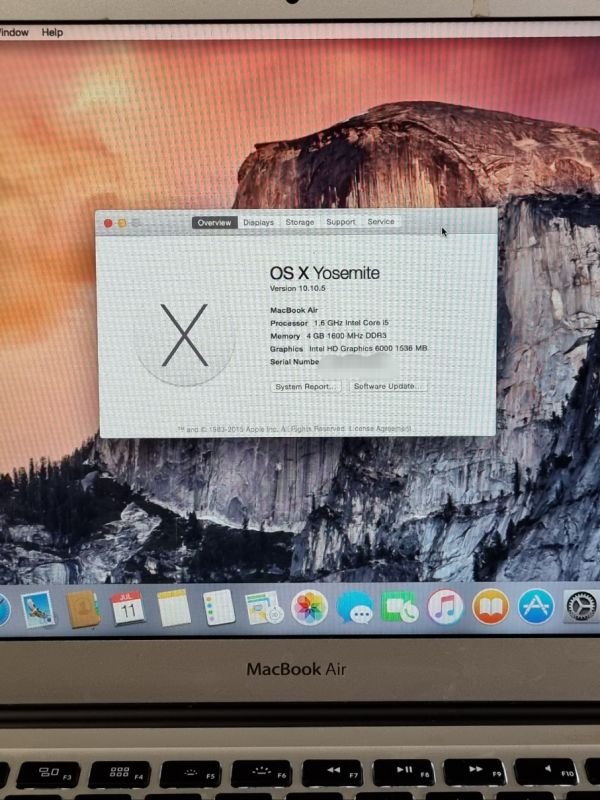
Task: Open the Photos app icon
Action: point(309,607)
